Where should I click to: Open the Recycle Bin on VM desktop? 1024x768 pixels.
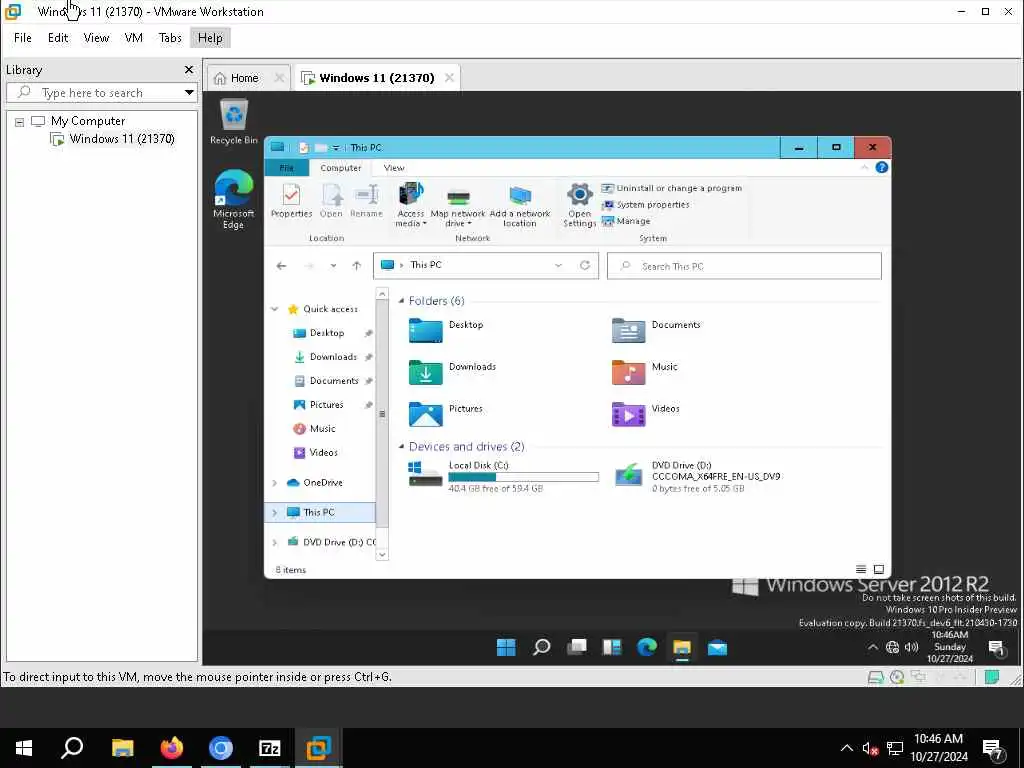coord(234,121)
